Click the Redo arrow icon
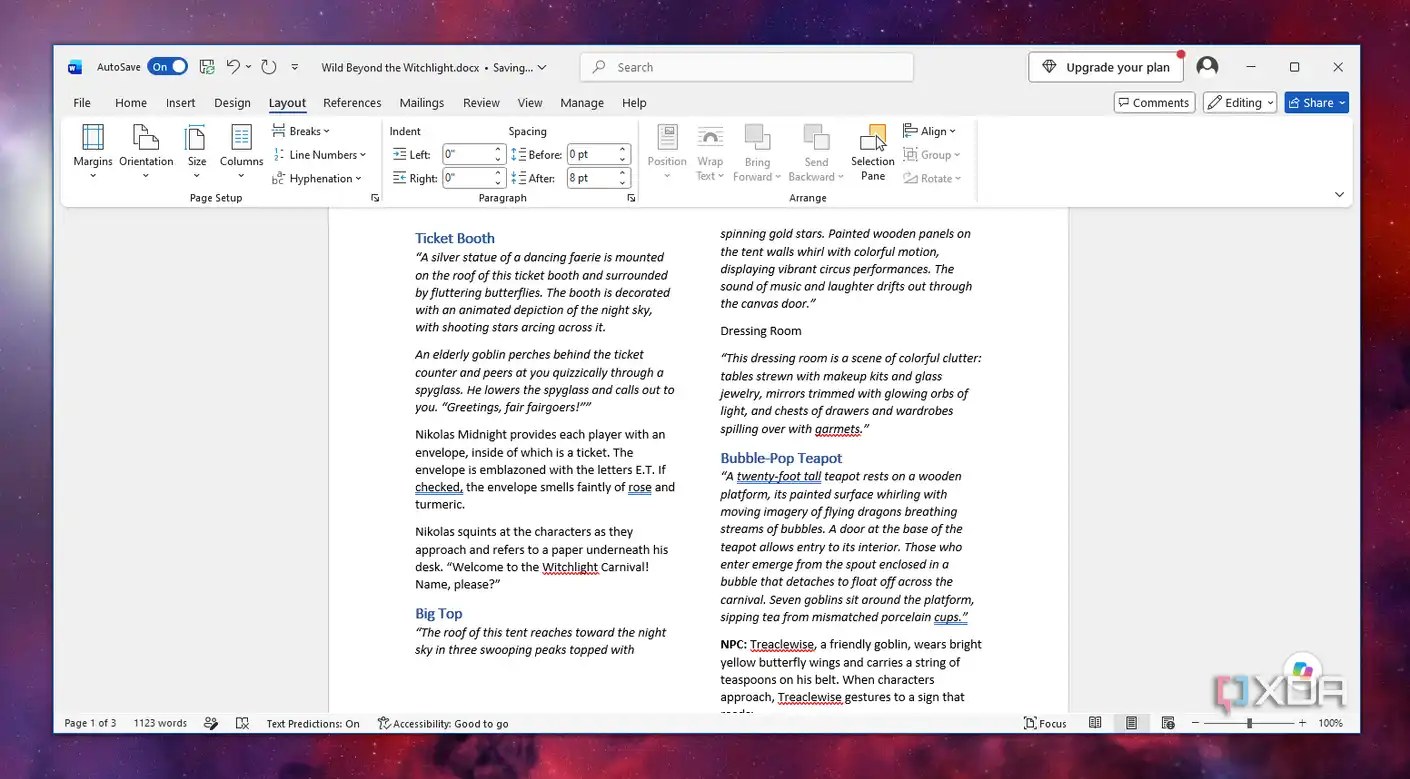The width and height of the screenshot is (1410, 779). coord(268,67)
